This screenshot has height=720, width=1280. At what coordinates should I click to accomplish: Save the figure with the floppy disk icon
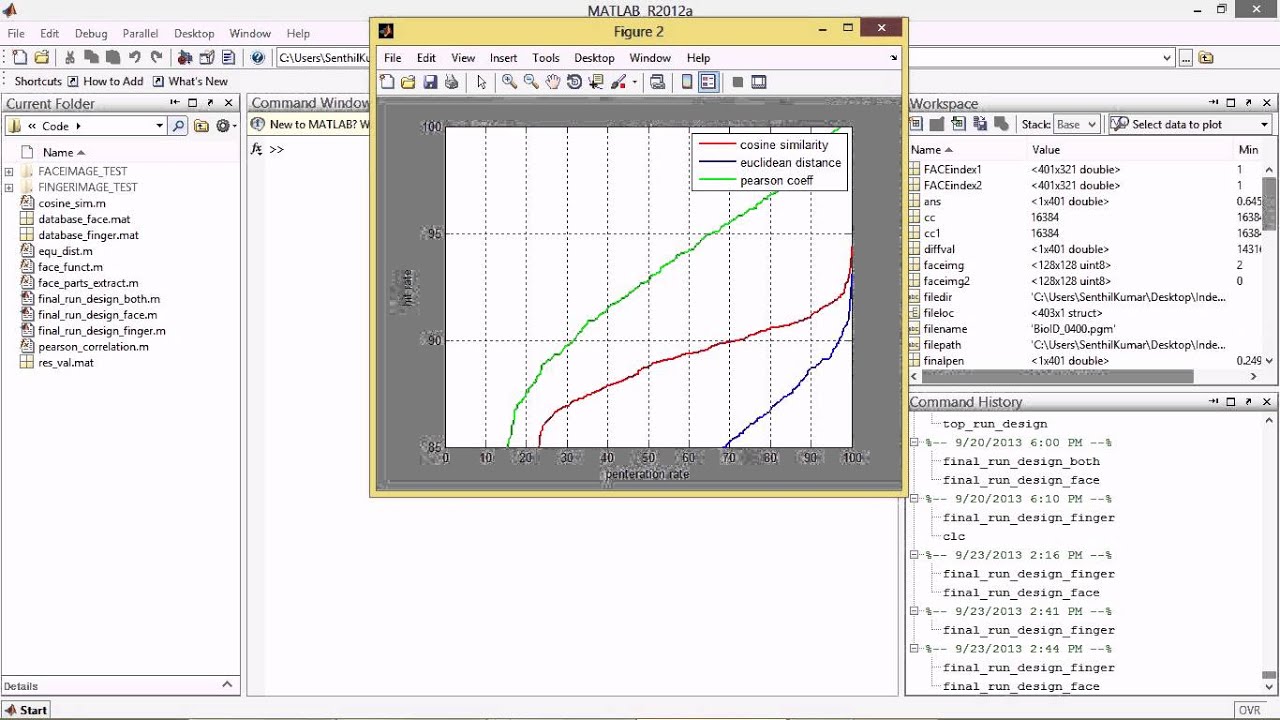tap(430, 82)
